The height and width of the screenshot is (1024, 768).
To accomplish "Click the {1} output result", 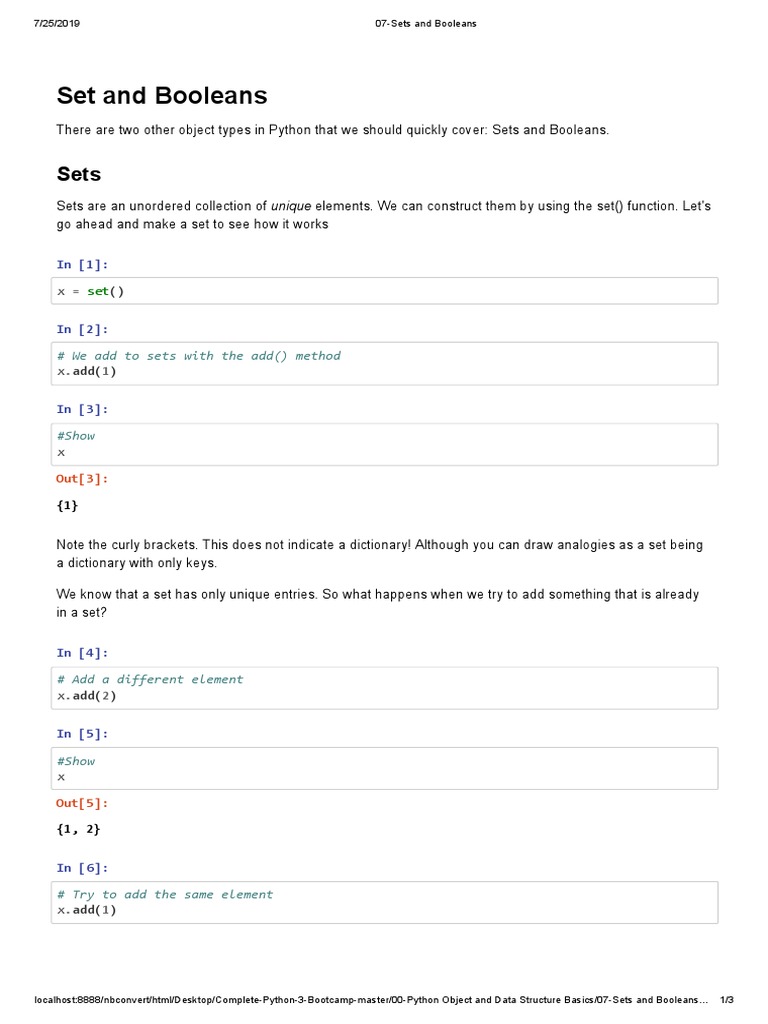I will pos(67,506).
